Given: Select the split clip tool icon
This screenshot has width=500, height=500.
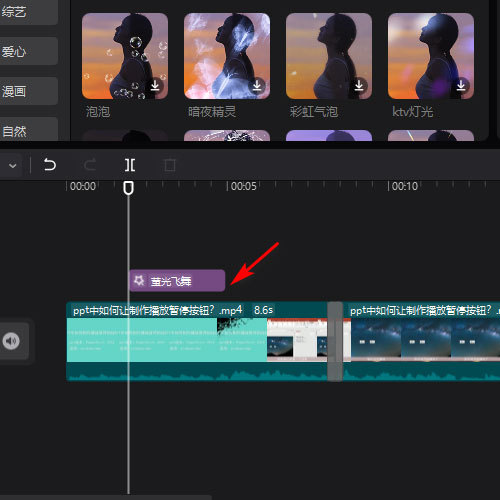Looking at the screenshot, I should click(x=130, y=165).
